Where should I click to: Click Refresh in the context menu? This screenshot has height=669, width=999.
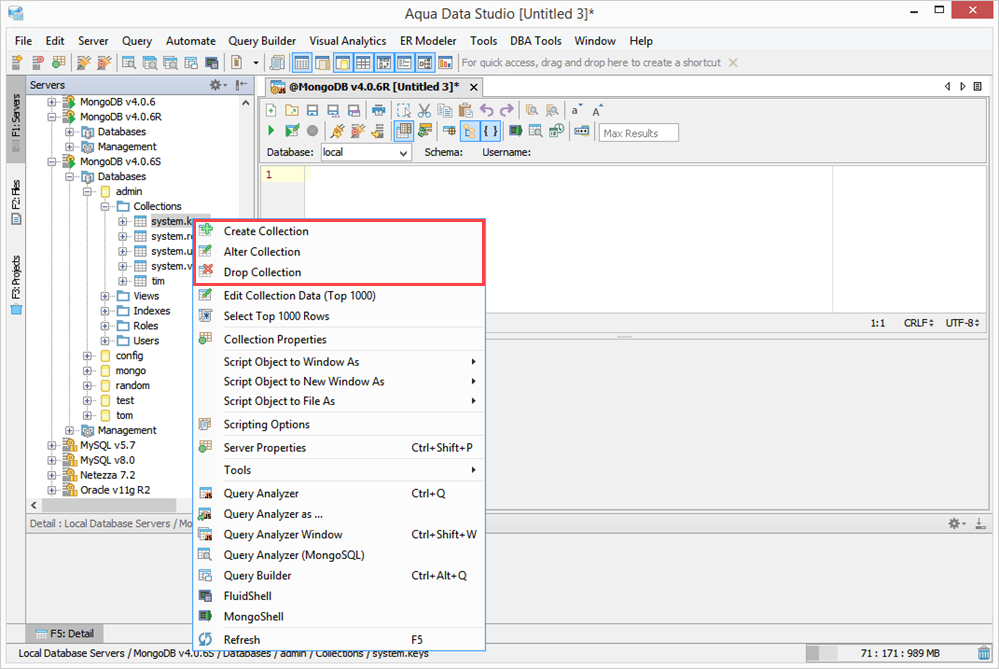339,640
